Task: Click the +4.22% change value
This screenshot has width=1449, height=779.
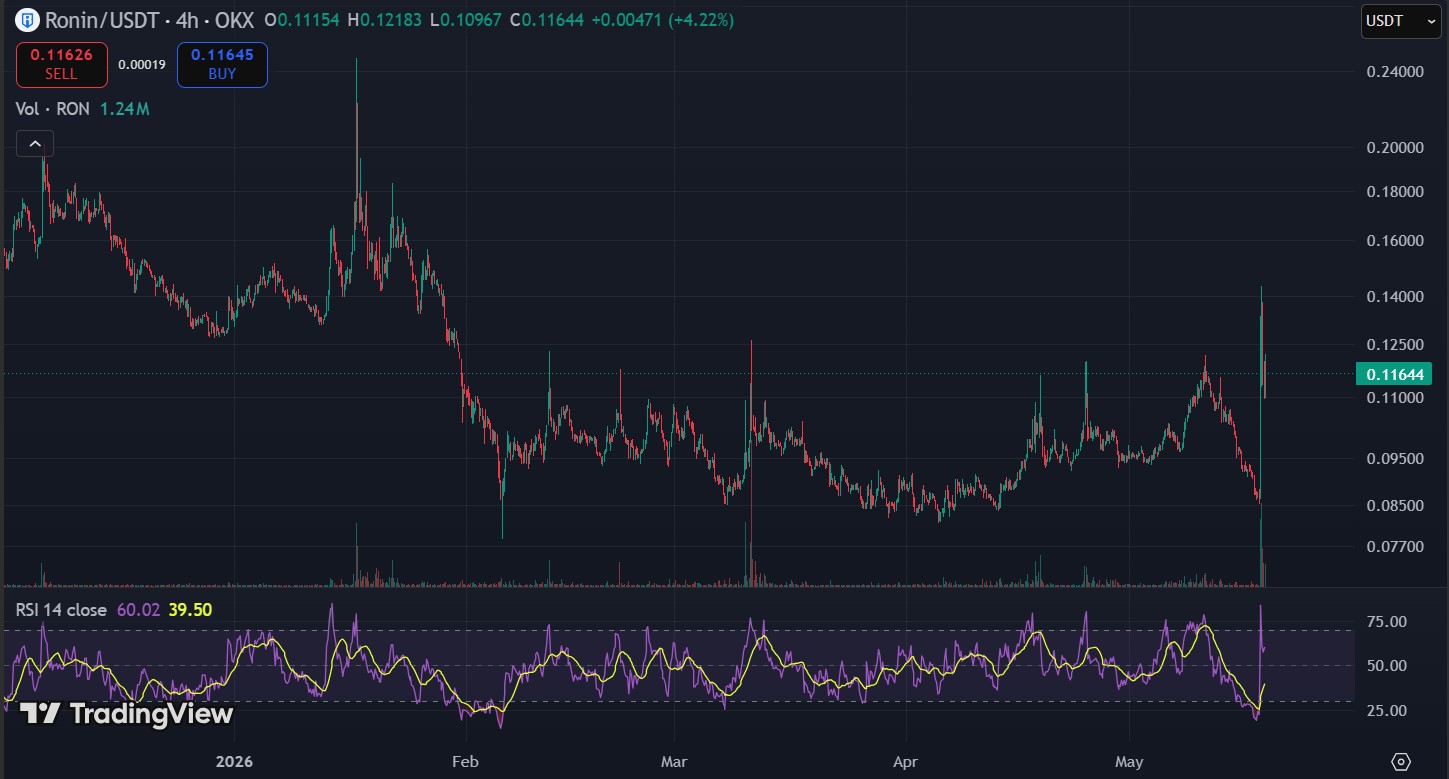Action: 701,19
